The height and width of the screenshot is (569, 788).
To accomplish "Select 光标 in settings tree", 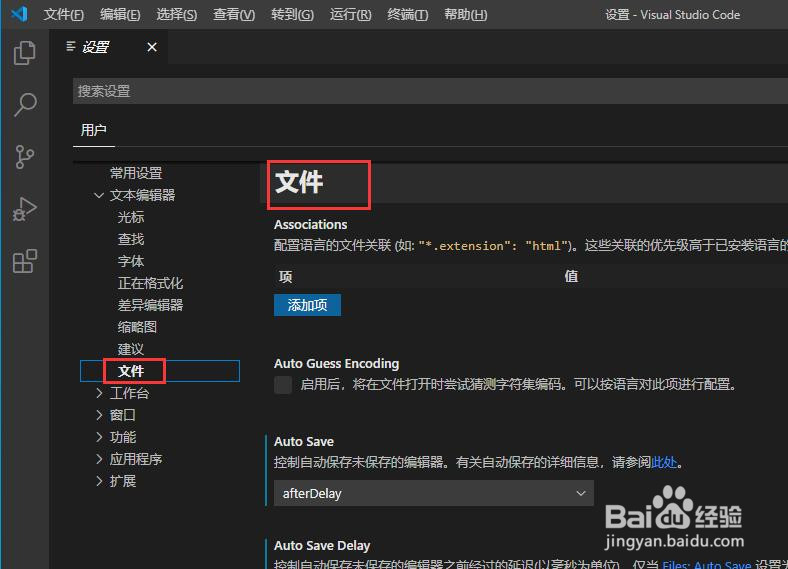I will tap(131, 217).
